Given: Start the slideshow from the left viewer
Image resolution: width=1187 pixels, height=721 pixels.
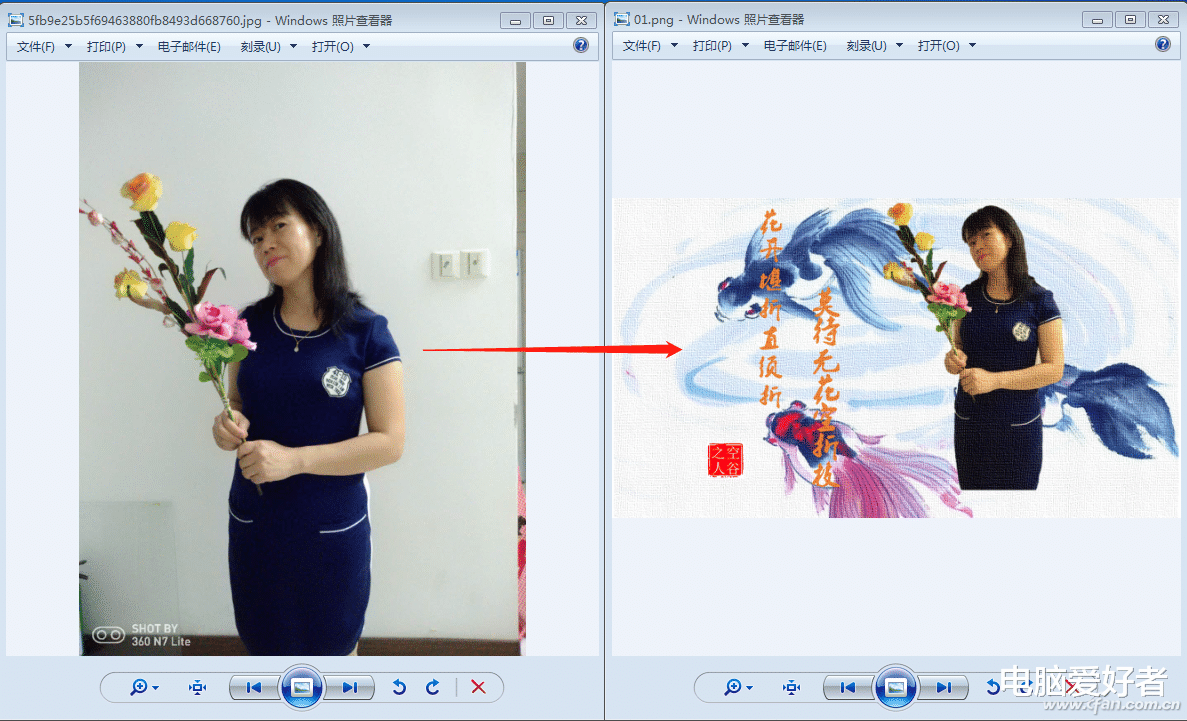Looking at the screenshot, I should tap(301, 687).
